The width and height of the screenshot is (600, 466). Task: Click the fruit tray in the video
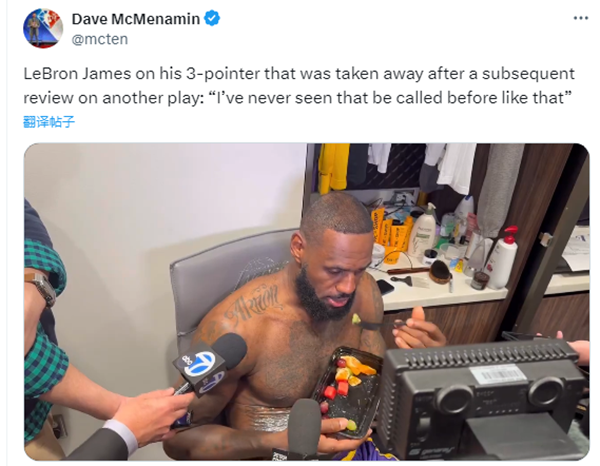(346, 390)
